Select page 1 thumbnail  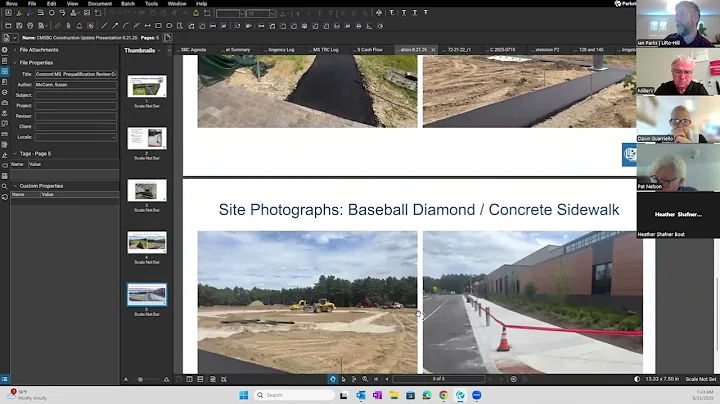pyautogui.click(x=147, y=86)
